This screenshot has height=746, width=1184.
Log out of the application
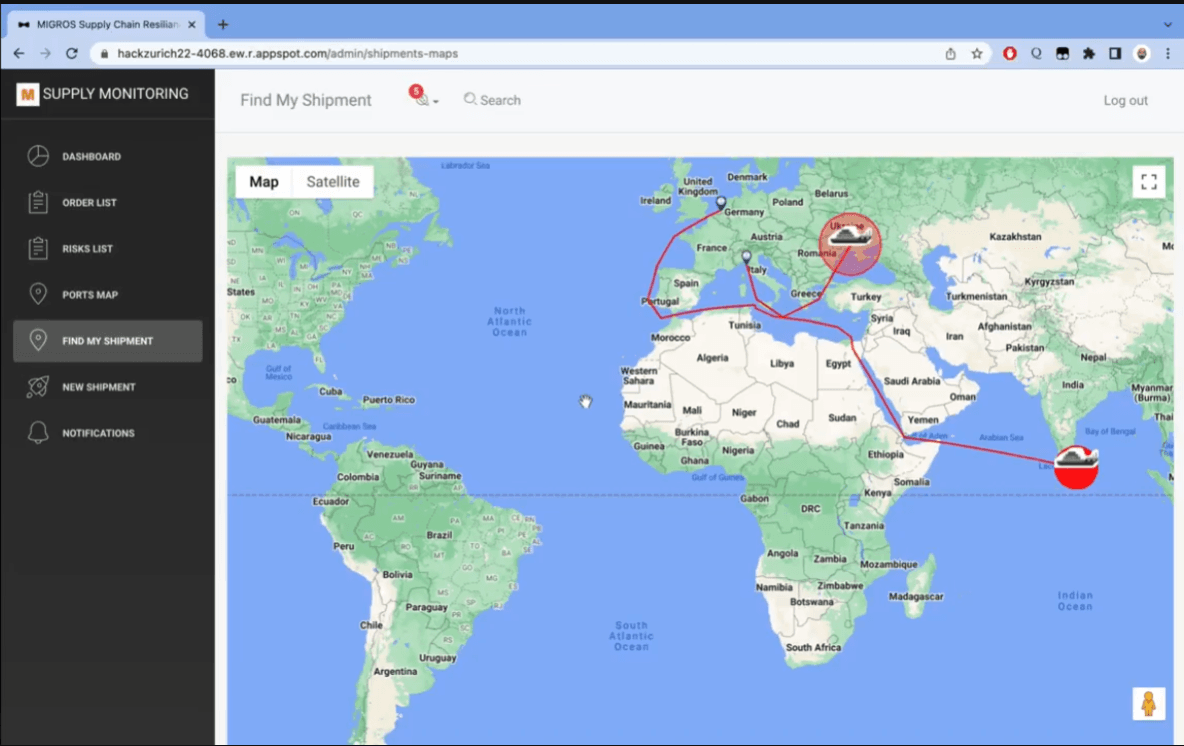pos(1125,100)
